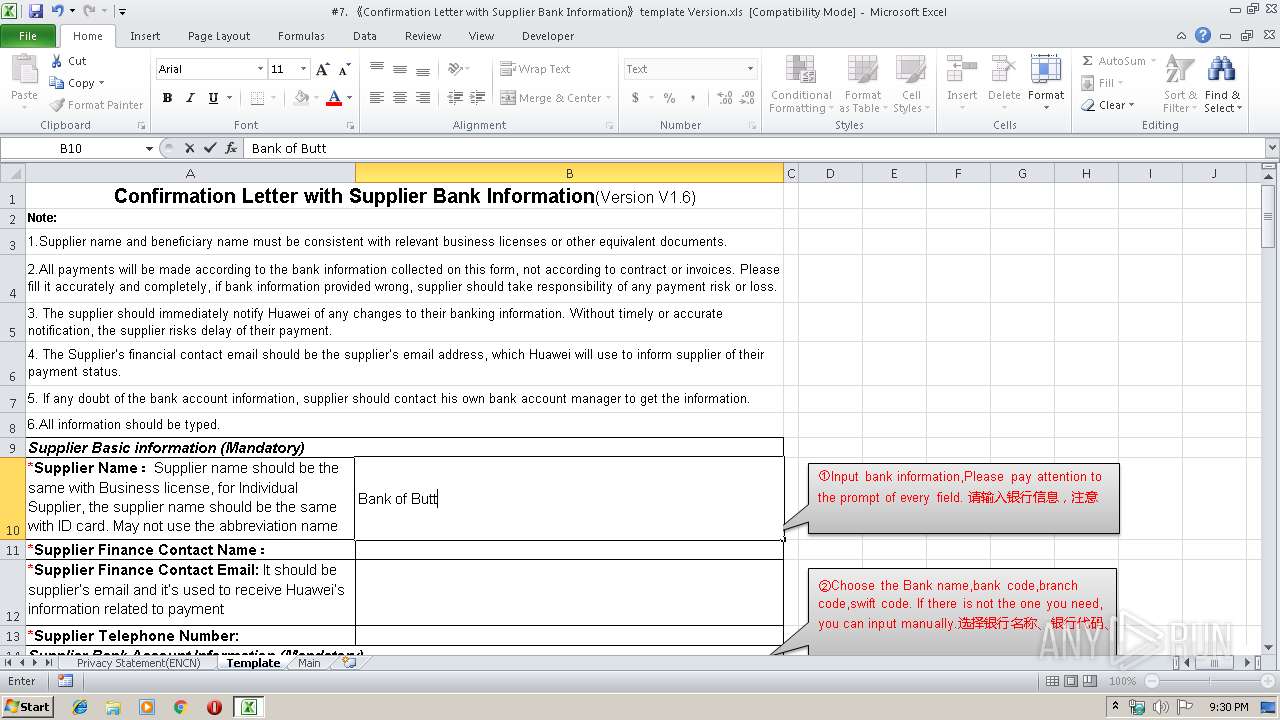Open the Orientation text rotation tool
This screenshot has width=1280, height=720.
coord(456,69)
